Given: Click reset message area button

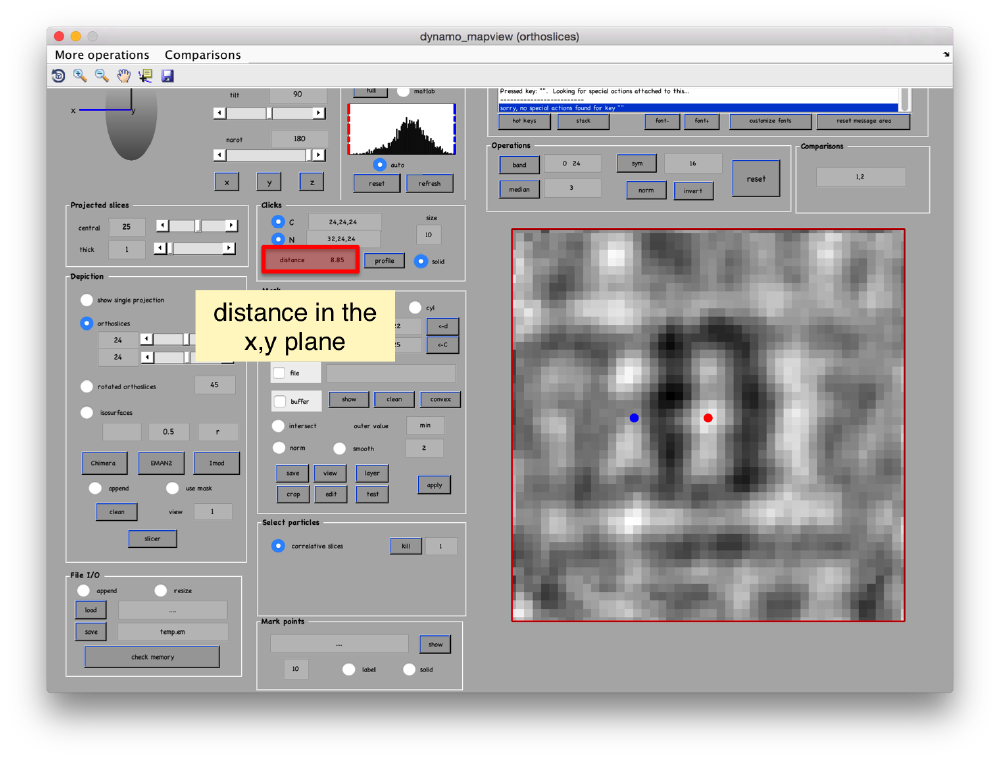Looking at the screenshot, I should click(x=864, y=121).
